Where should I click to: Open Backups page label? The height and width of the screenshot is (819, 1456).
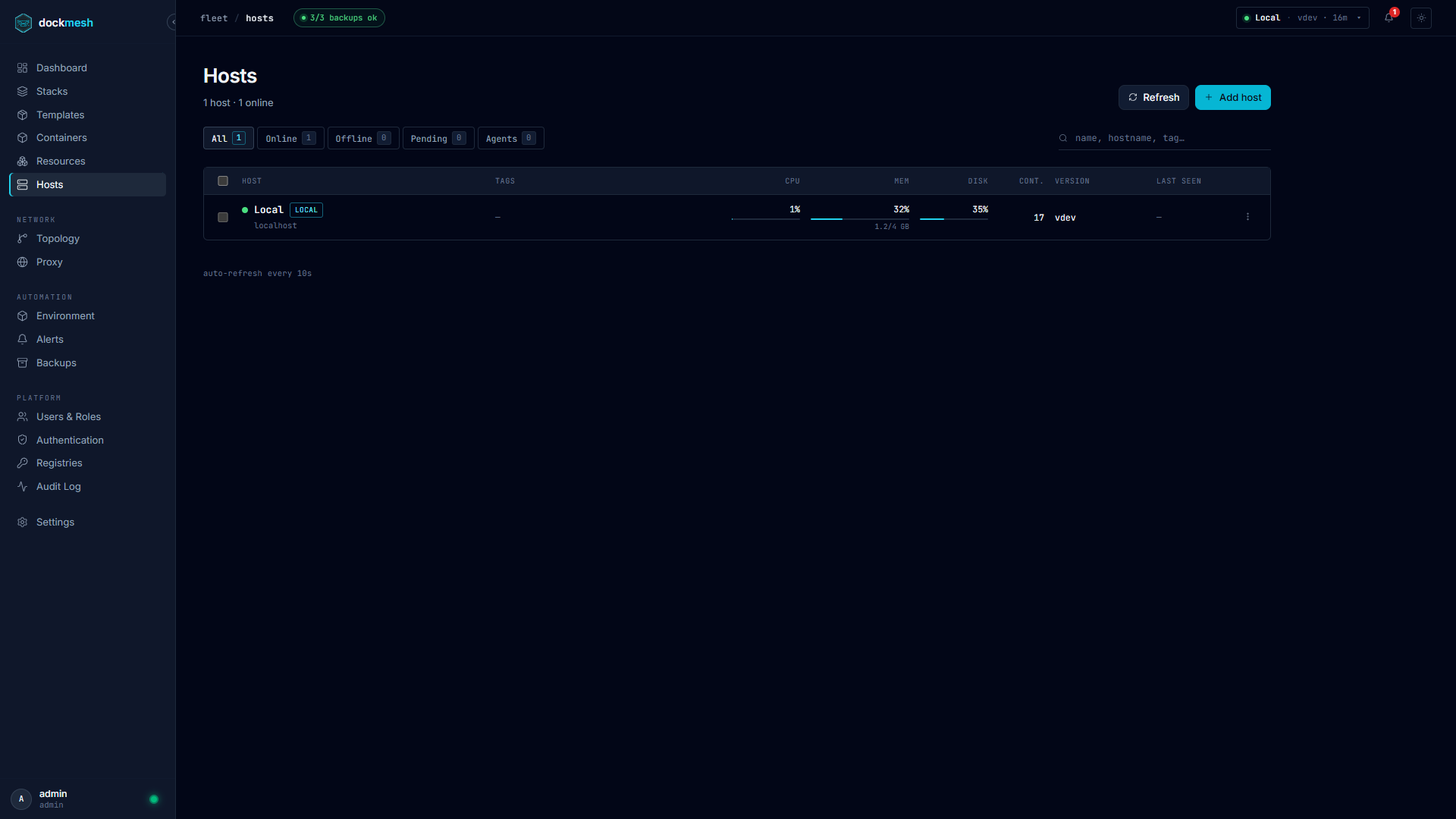pos(56,362)
